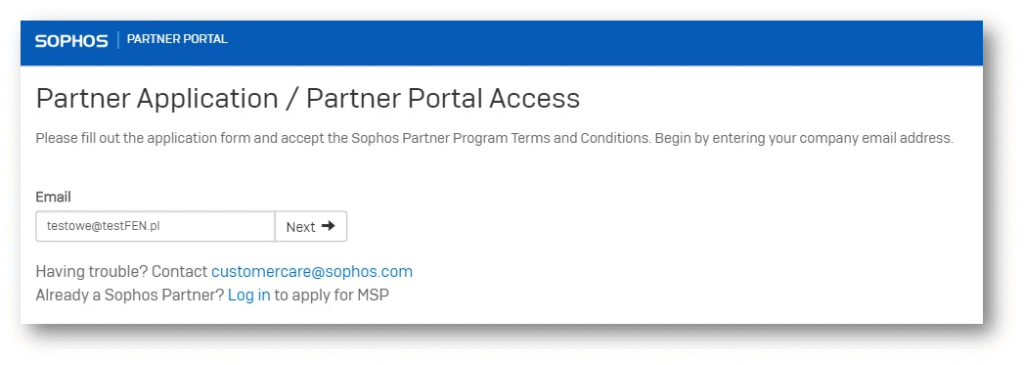Click the Email field label

(53, 197)
